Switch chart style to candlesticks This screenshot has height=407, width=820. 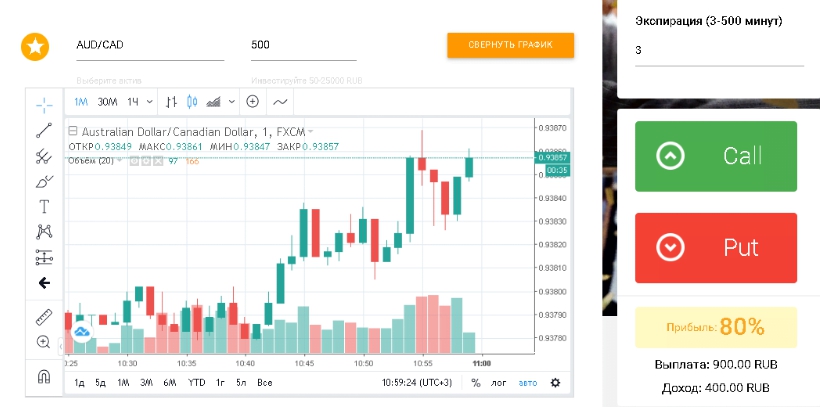(193, 101)
